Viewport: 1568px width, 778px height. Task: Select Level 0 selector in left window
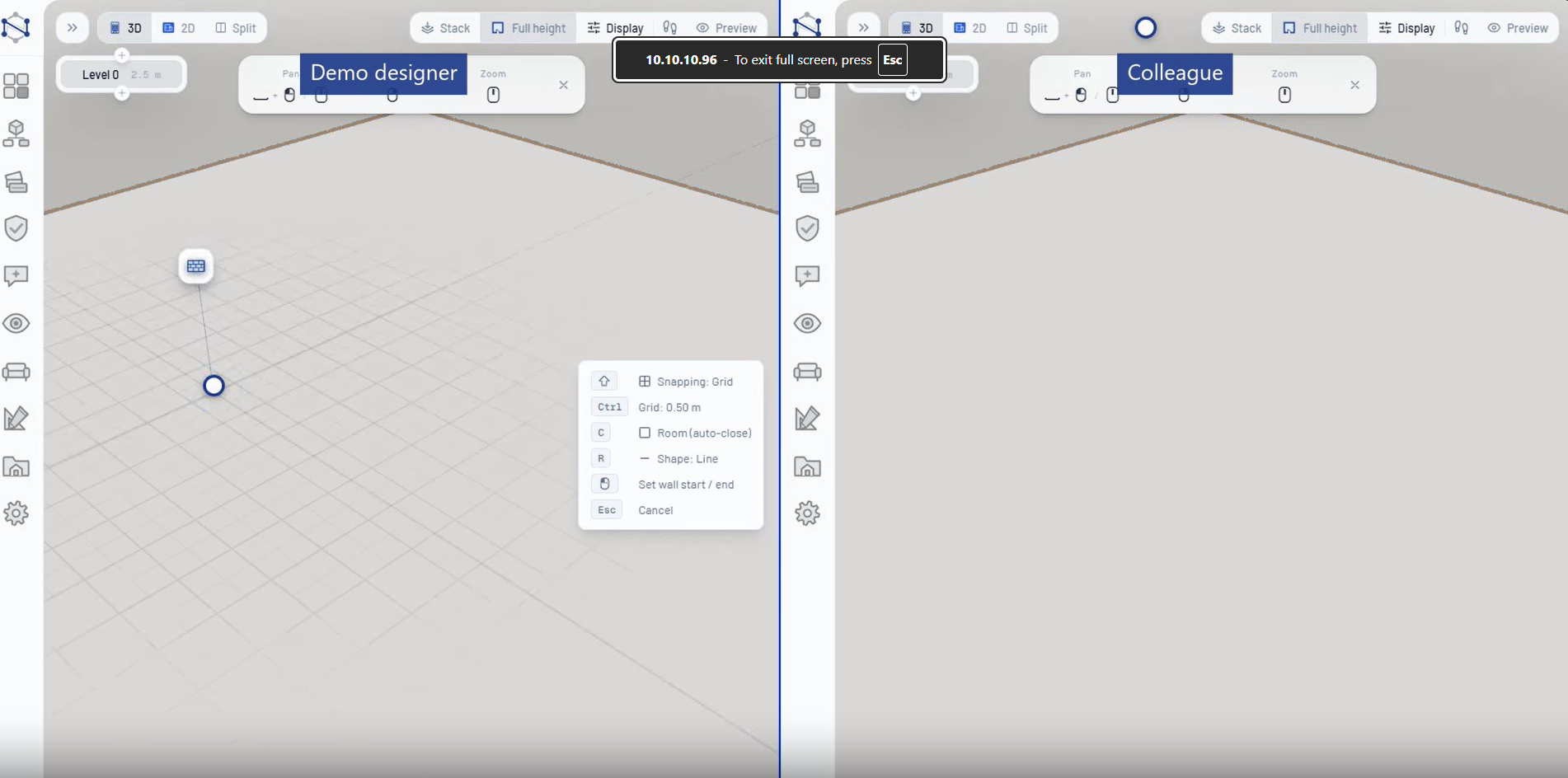(x=121, y=74)
